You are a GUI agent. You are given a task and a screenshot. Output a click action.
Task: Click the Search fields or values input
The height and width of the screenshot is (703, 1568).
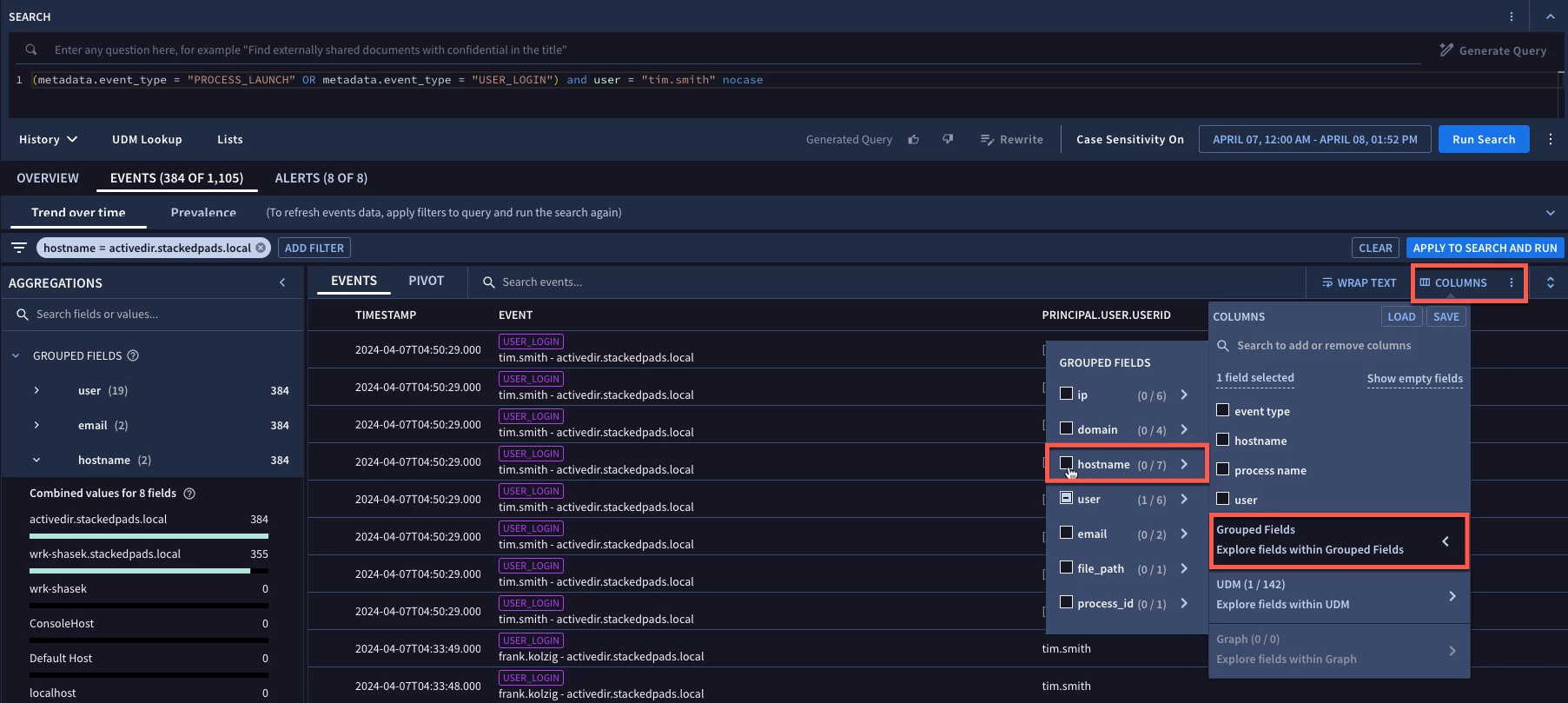[153, 314]
